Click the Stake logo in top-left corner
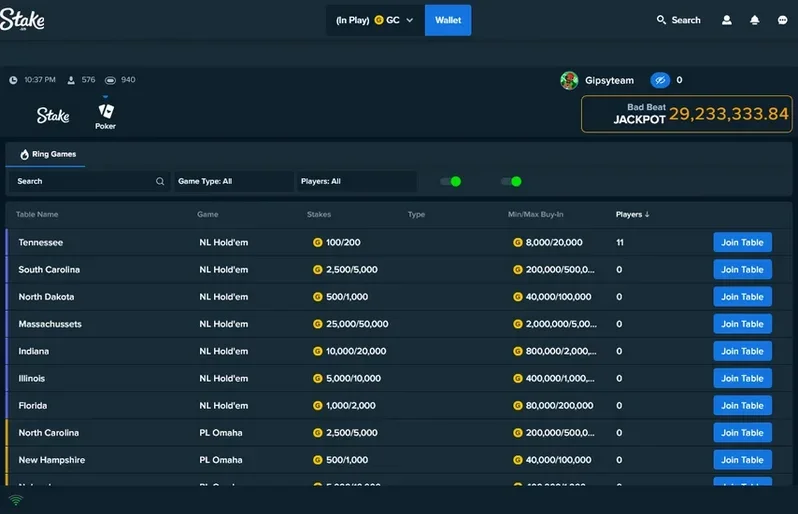This screenshot has height=514, width=798. [x=22, y=19]
